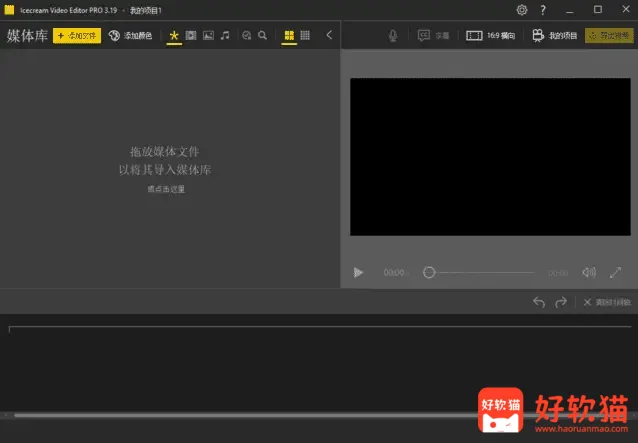Click the microphone voice-over record icon
The height and width of the screenshot is (443, 638).
393,36
